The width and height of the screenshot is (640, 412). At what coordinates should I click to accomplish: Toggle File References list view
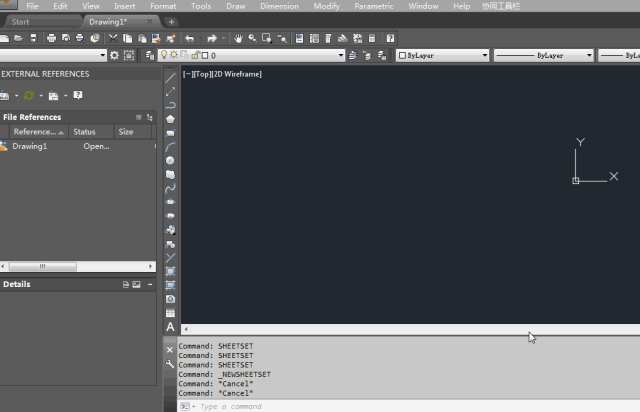coord(139,117)
